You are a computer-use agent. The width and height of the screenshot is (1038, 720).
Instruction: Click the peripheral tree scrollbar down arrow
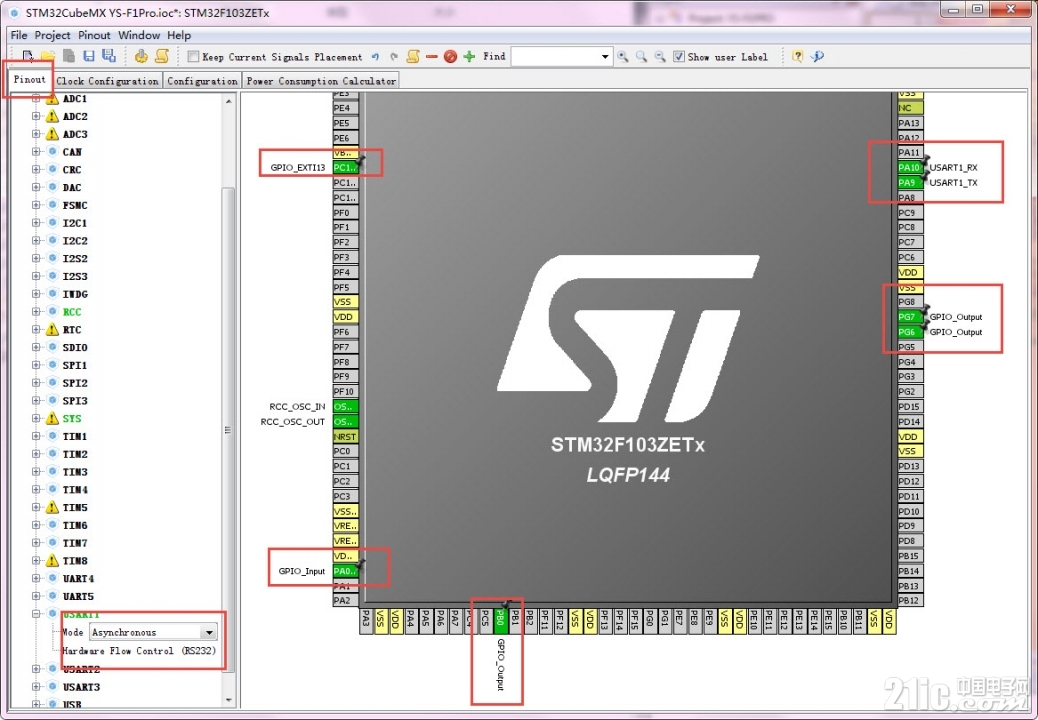pyautogui.click(x=228, y=700)
